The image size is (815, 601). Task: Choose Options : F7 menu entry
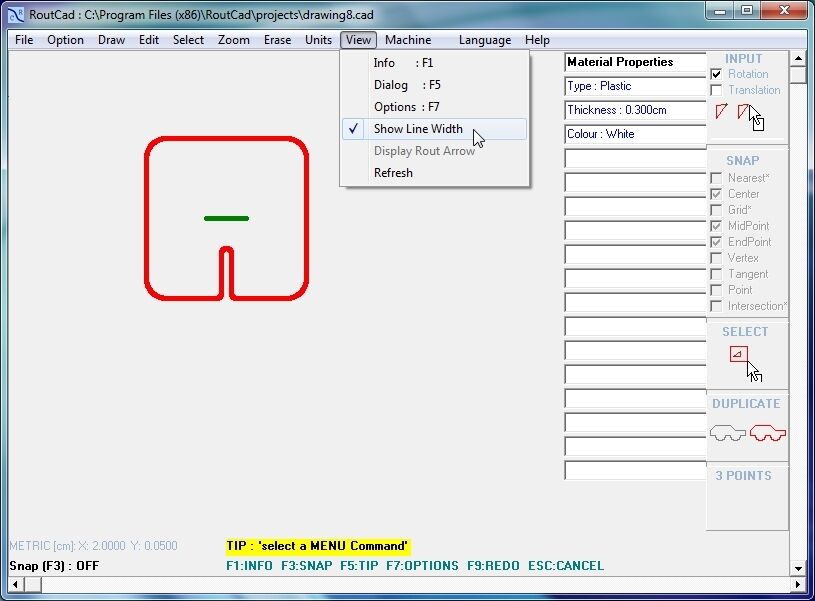tap(435, 107)
